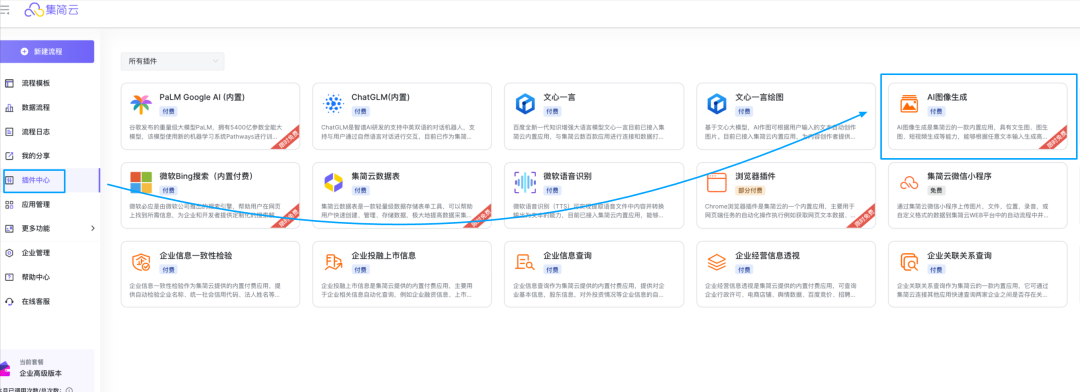Click the AI图像生成 orange icon

tap(910, 104)
